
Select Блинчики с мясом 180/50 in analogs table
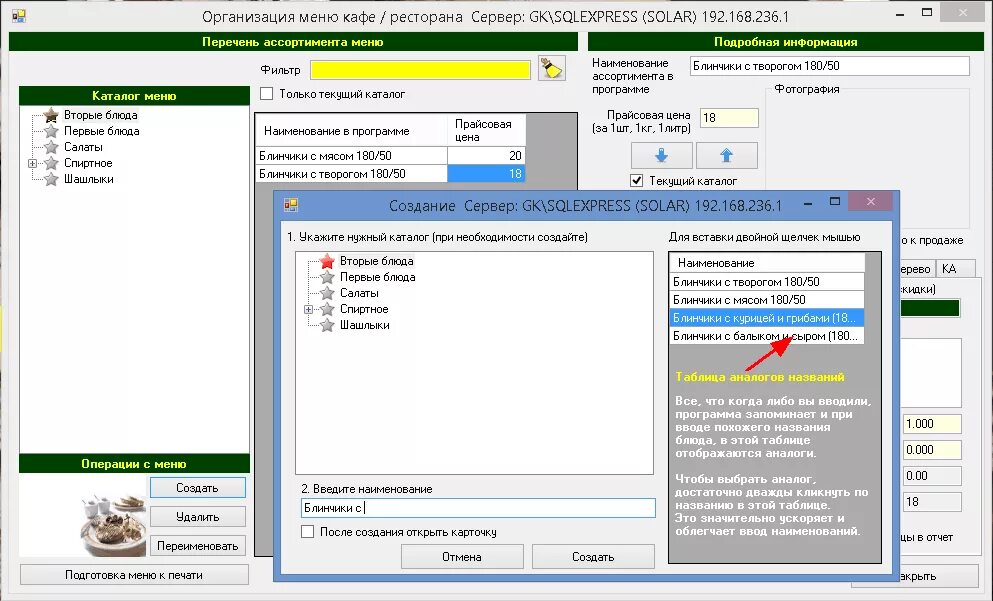[x=766, y=300]
